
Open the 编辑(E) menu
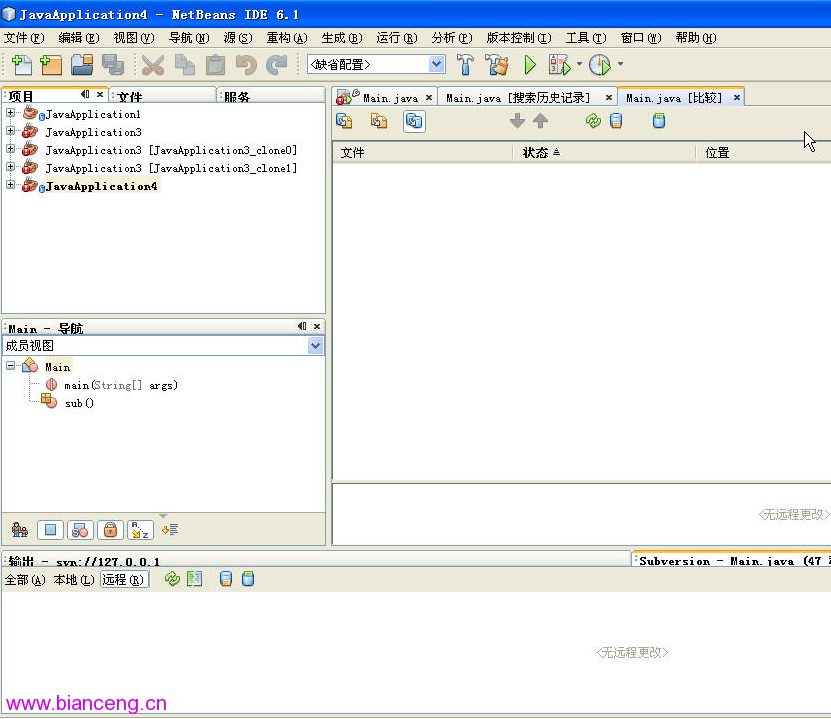coord(79,38)
